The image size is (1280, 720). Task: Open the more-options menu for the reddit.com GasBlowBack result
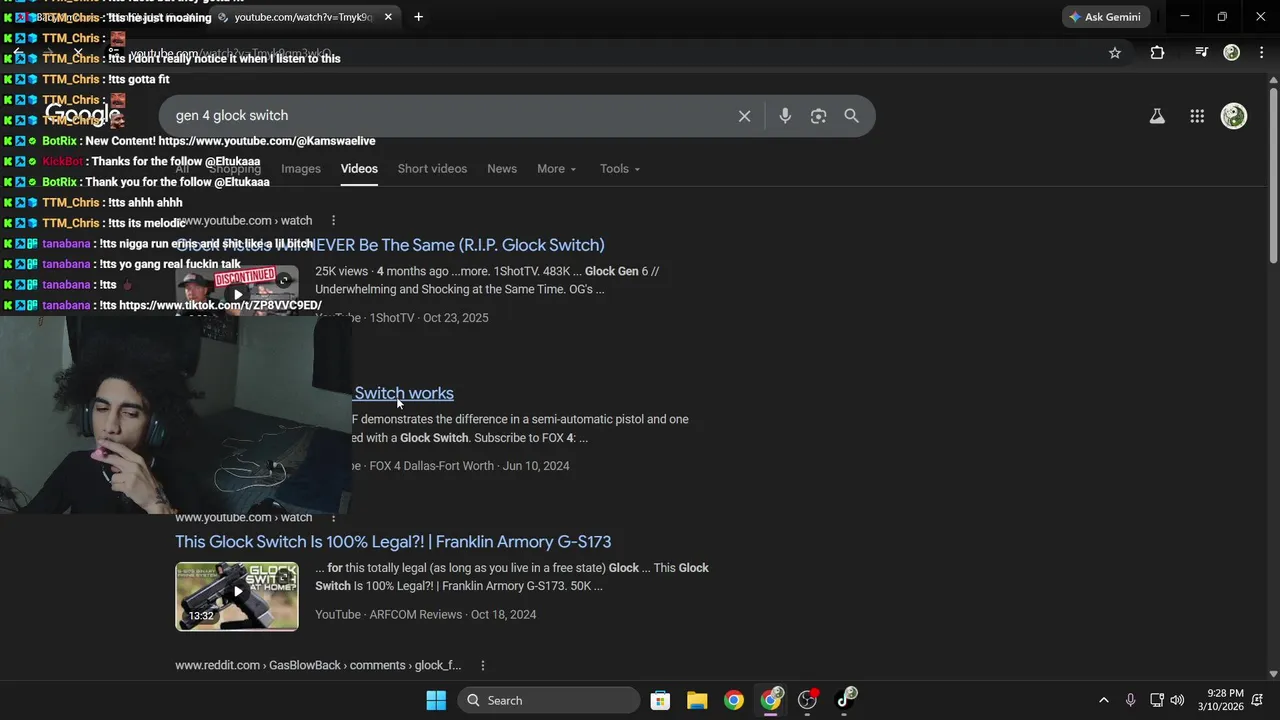tap(482, 666)
